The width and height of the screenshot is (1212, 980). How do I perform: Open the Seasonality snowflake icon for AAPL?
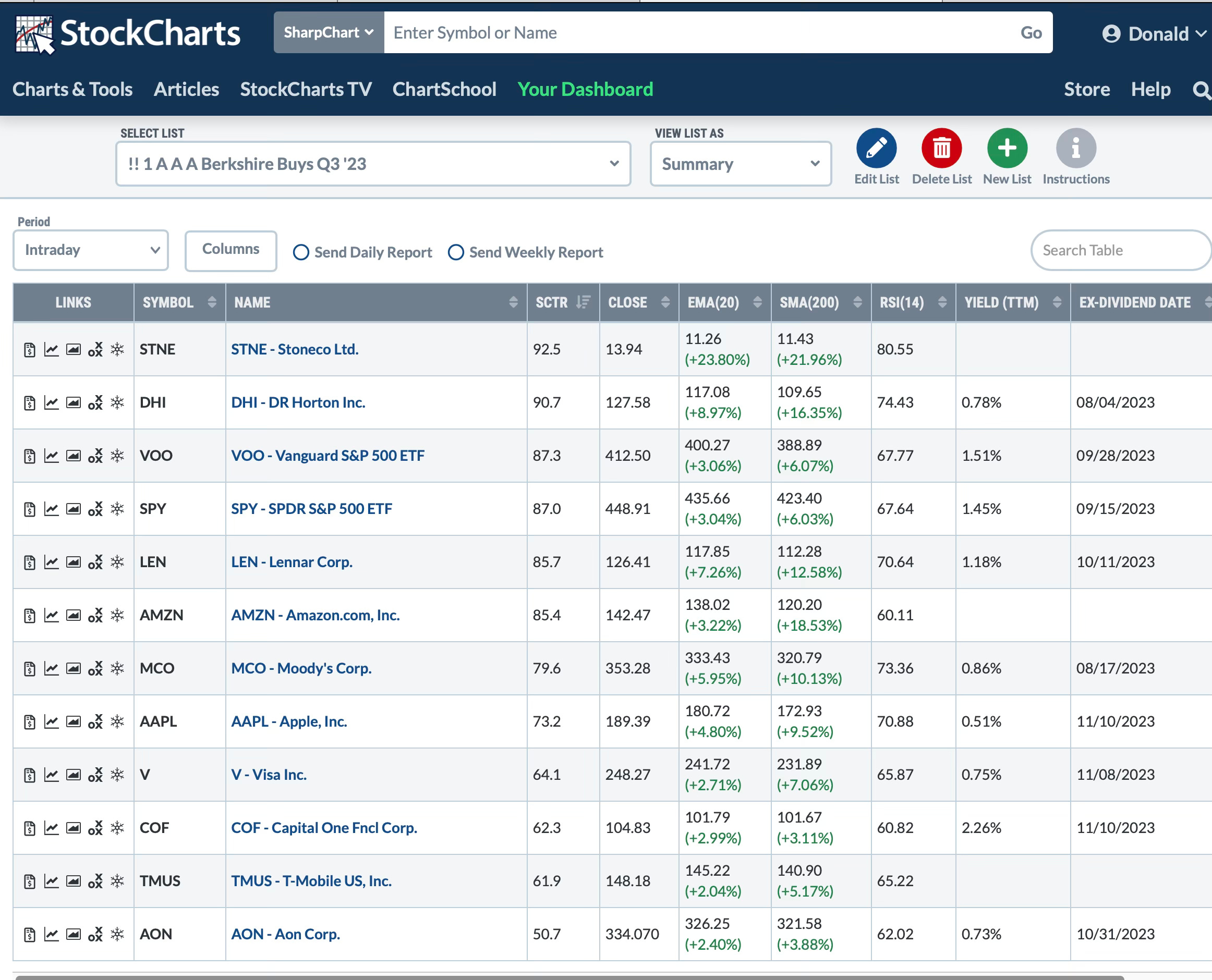coord(117,721)
